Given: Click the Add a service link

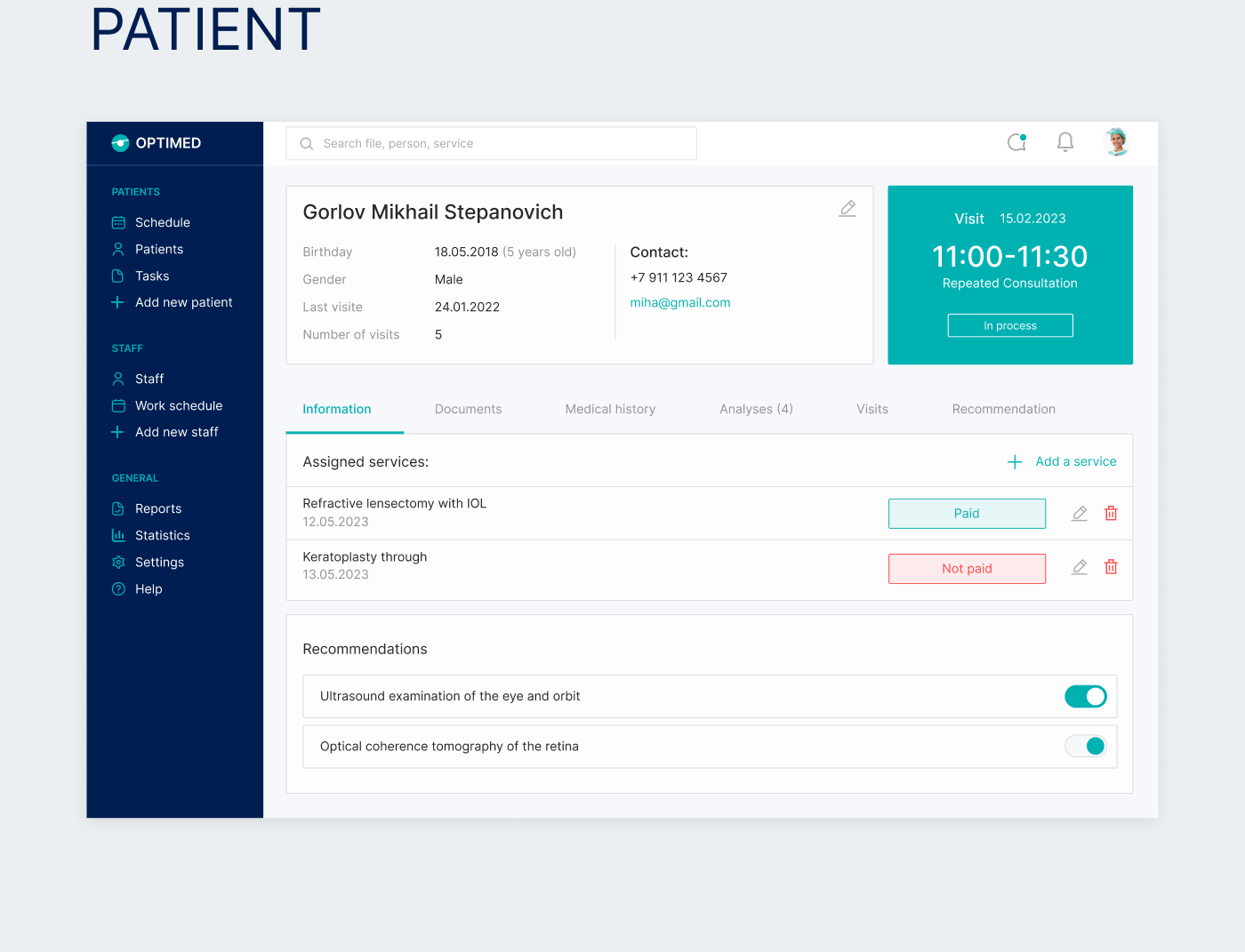Looking at the screenshot, I should 1063,461.
